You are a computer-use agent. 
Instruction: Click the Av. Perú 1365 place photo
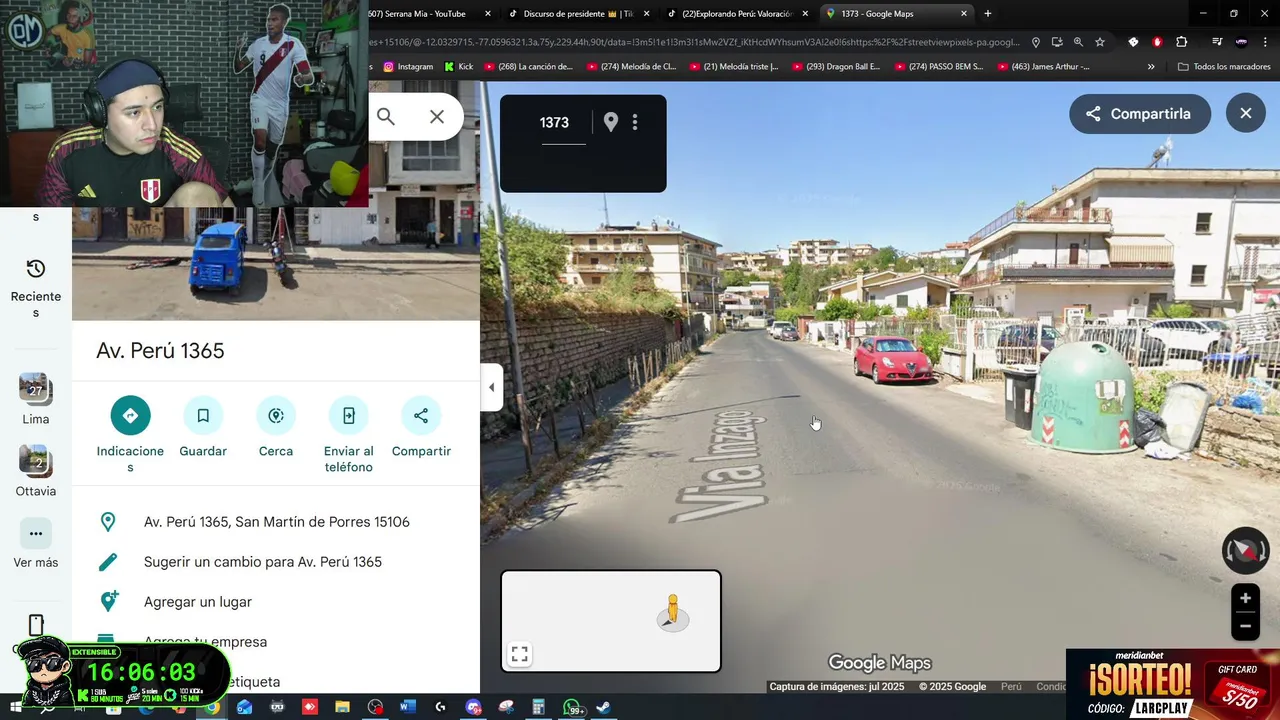(x=275, y=263)
